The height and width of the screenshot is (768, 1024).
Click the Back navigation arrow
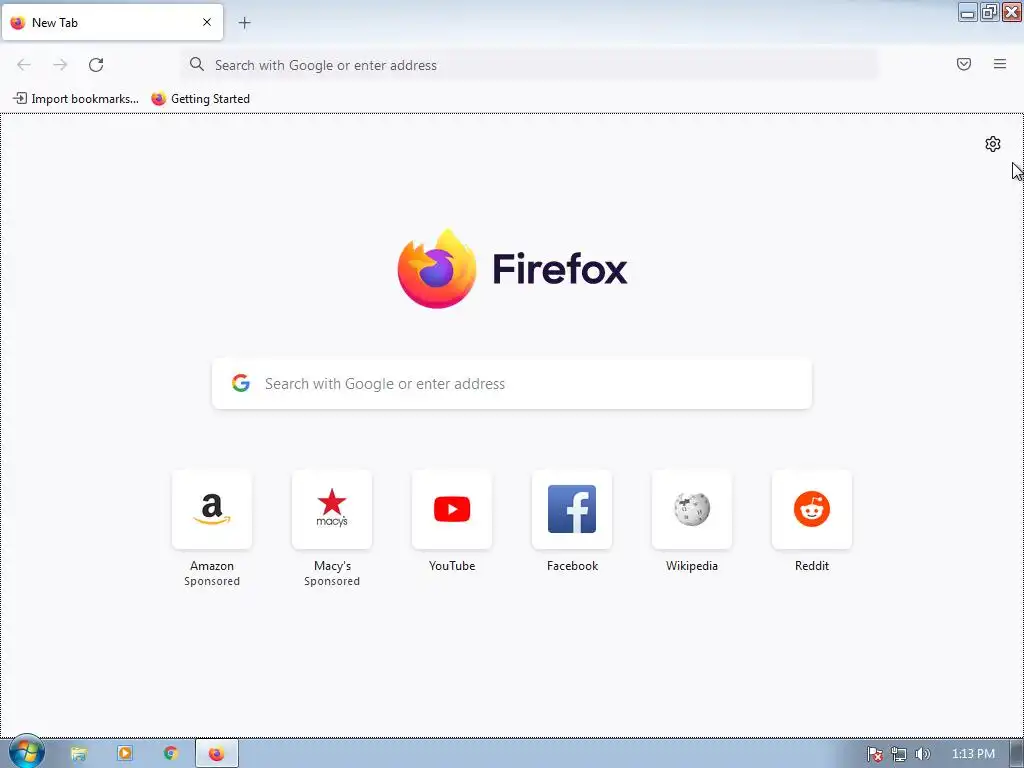click(24, 65)
